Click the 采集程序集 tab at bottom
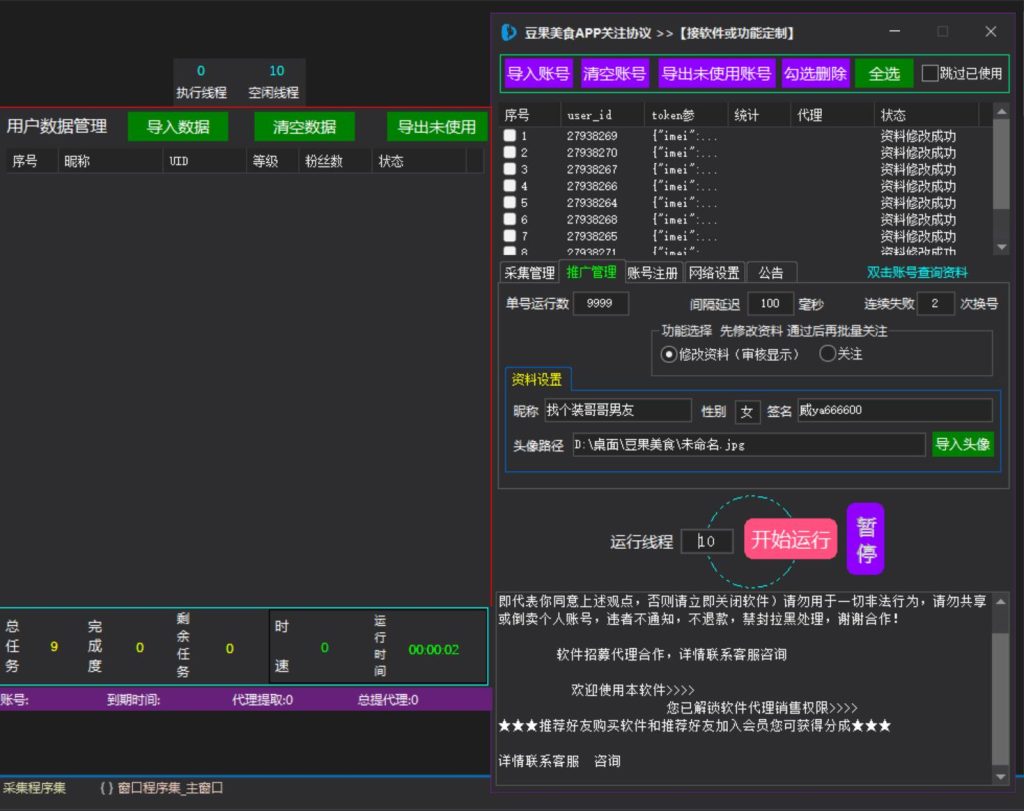The height and width of the screenshot is (811, 1024). click(34, 787)
